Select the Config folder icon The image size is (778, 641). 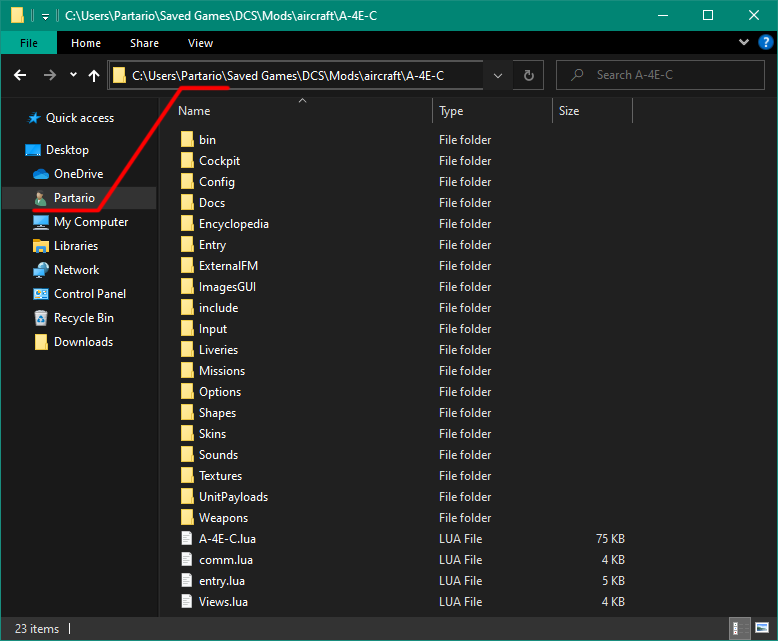[x=187, y=182]
